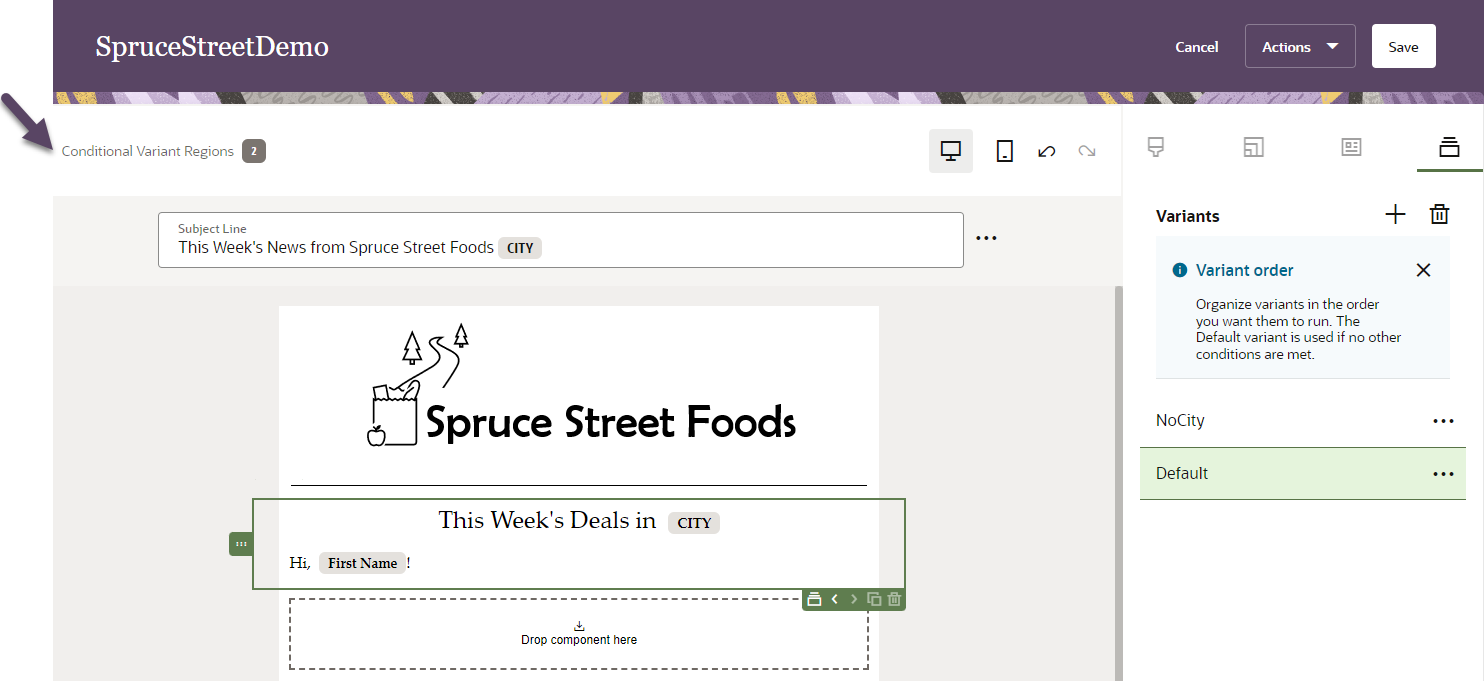This screenshot has height=681, width=1484.
Task: Click the SpruceStreetDemo title
Action: [x=212, y=47]
